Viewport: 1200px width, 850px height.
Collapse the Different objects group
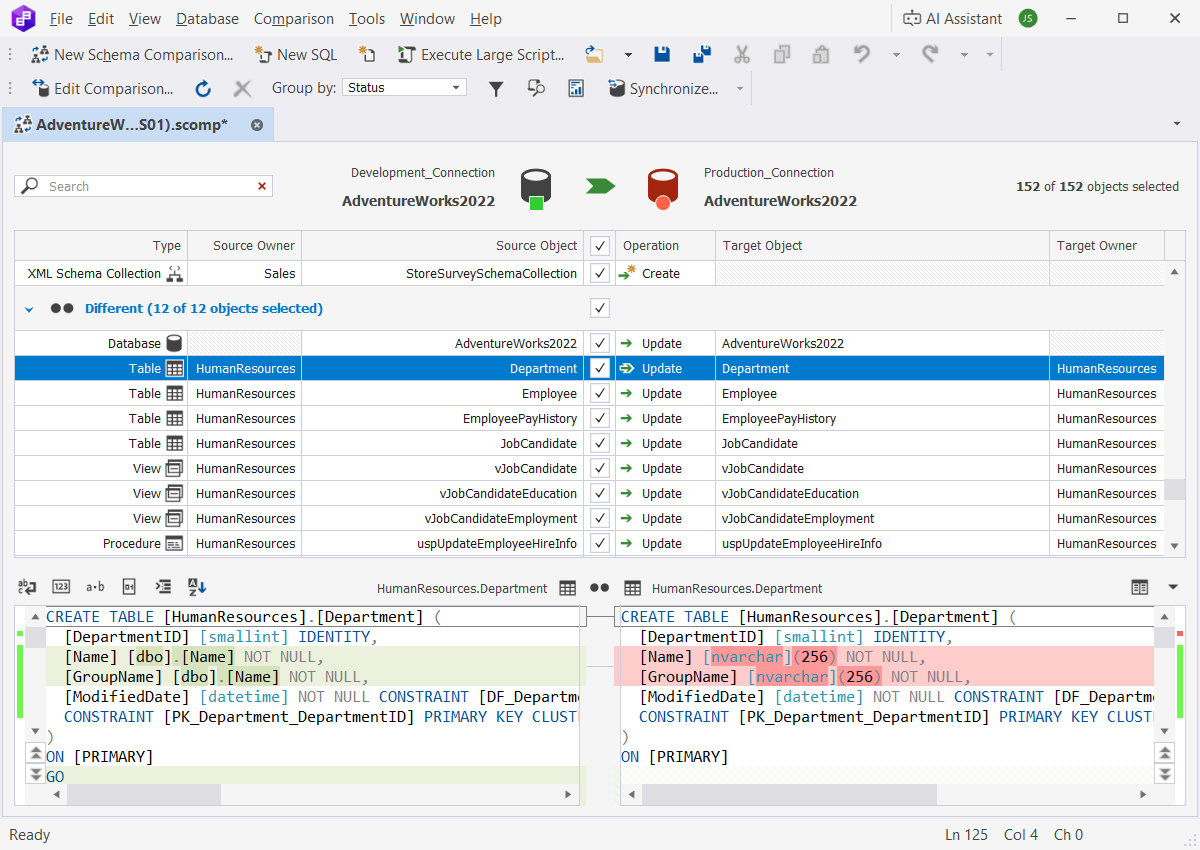(x=28, y=309)
